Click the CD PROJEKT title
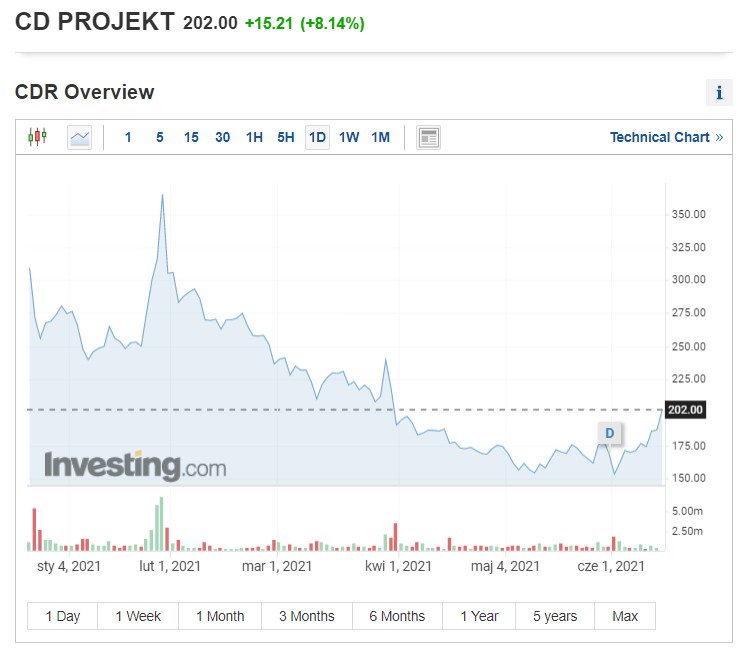 [x=95, y=22]
